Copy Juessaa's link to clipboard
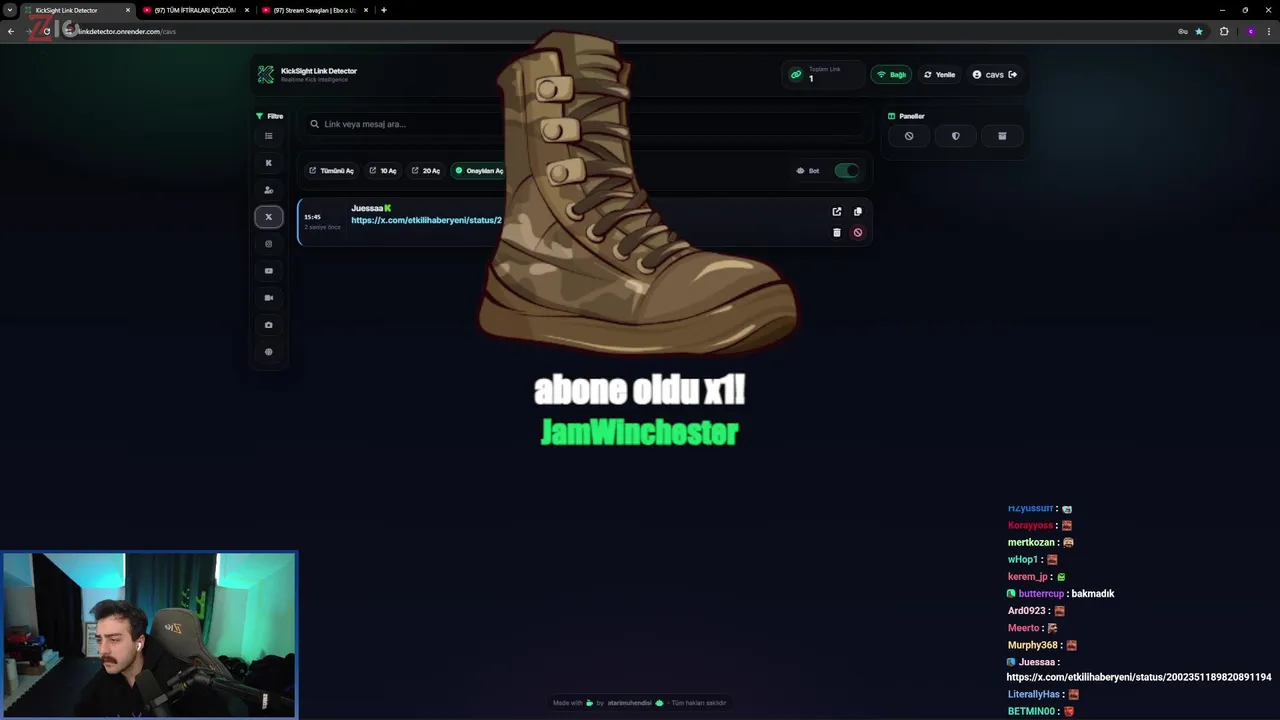This screenshot has width=1280, height=720. click(x=857, y=211)
